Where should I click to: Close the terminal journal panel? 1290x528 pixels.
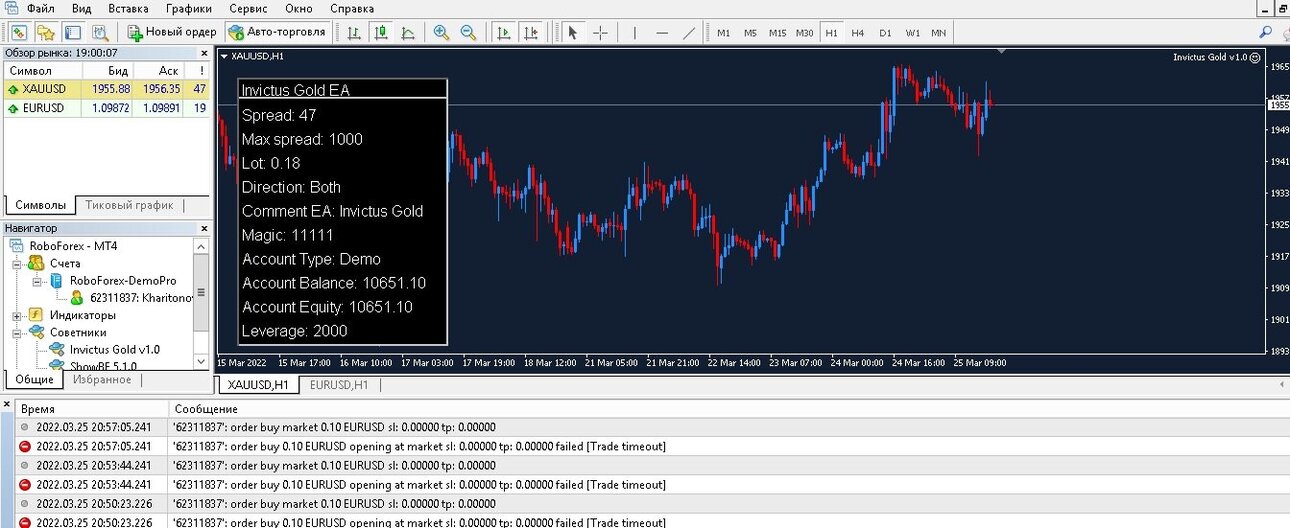tap(7, 404)
